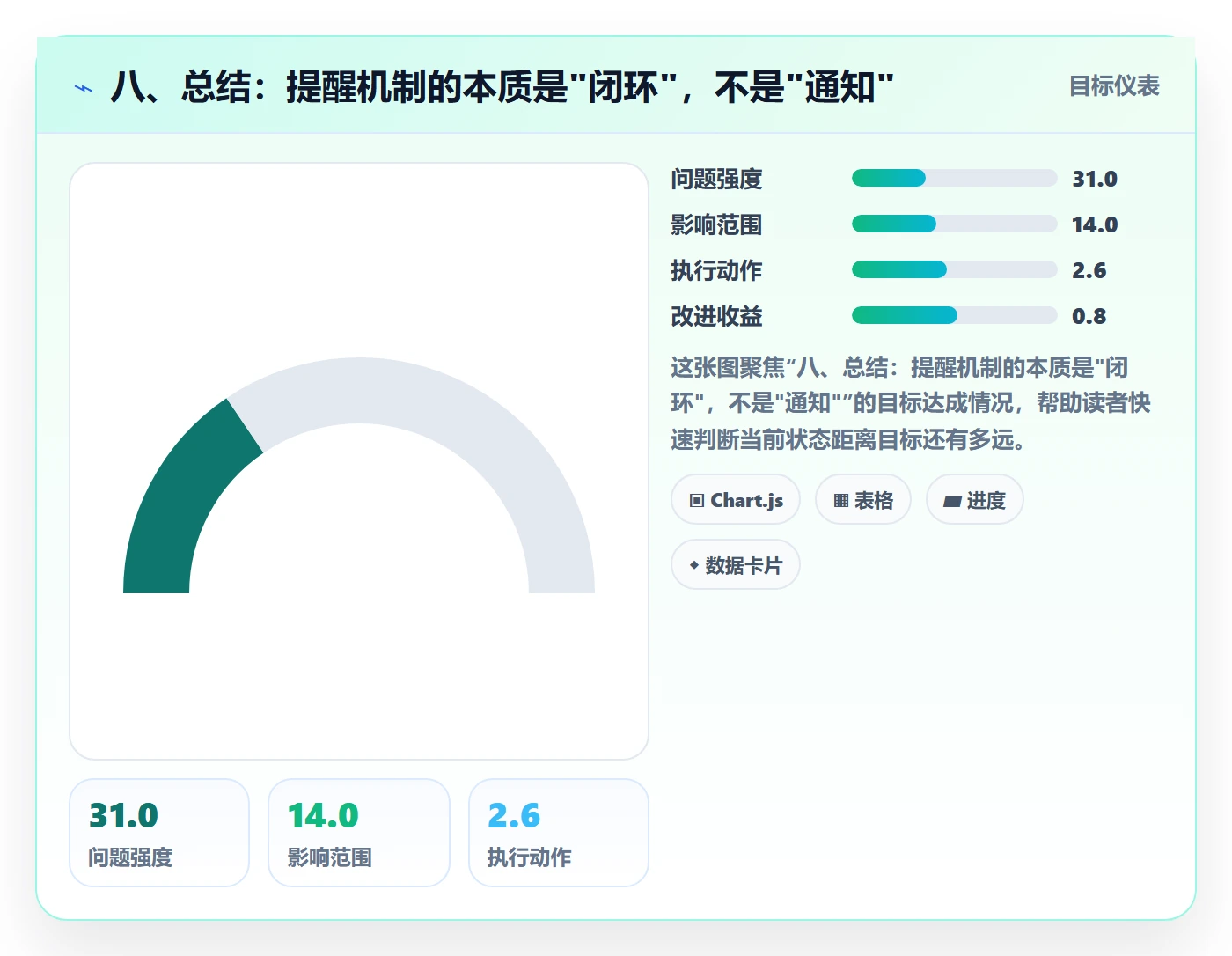1232x956 pixels.
Task: Click the description paragraph starting 这张图聚焦
Action: 911,403
